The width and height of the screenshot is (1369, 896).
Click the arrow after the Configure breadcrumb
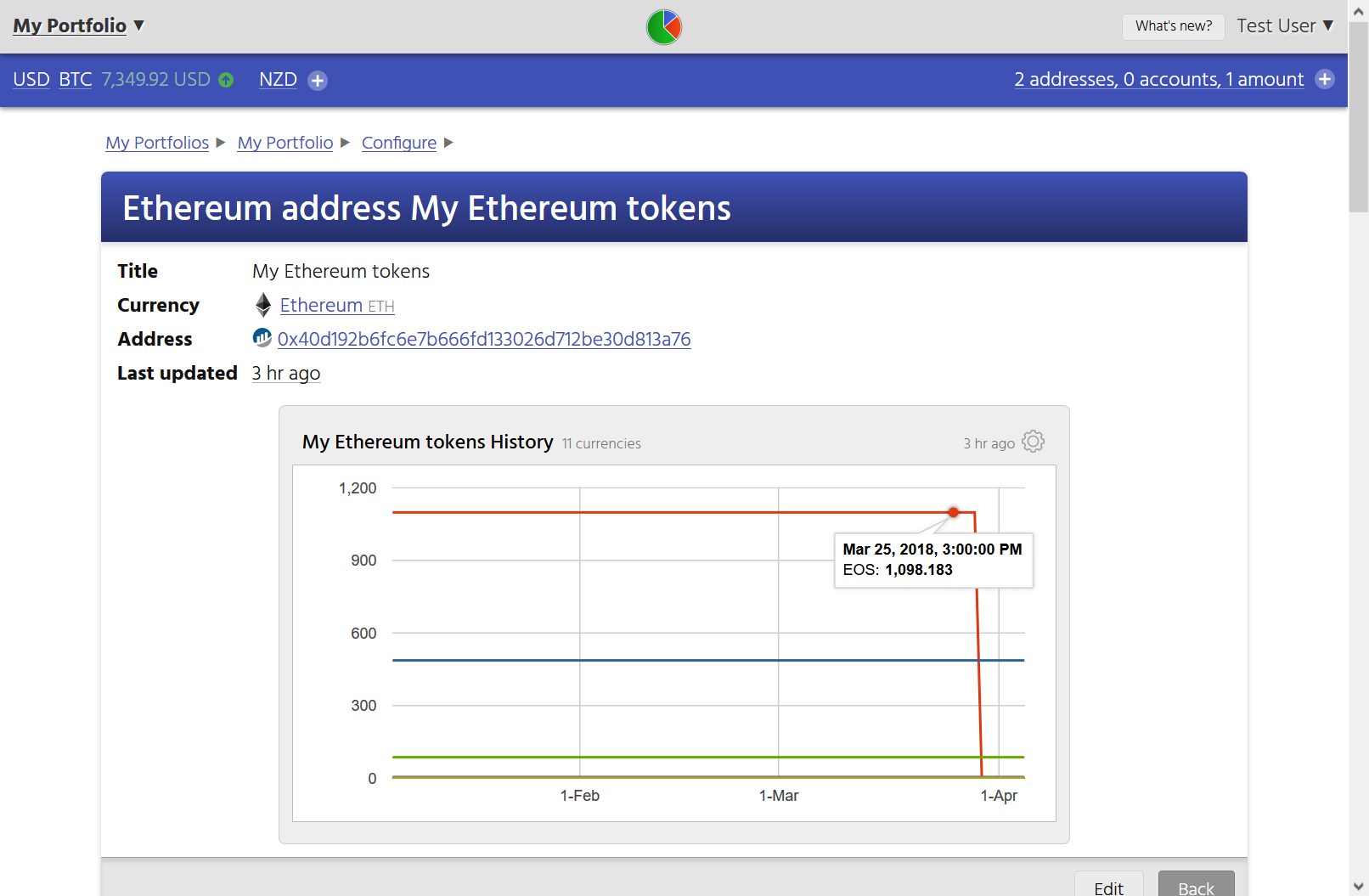(449, 143)
